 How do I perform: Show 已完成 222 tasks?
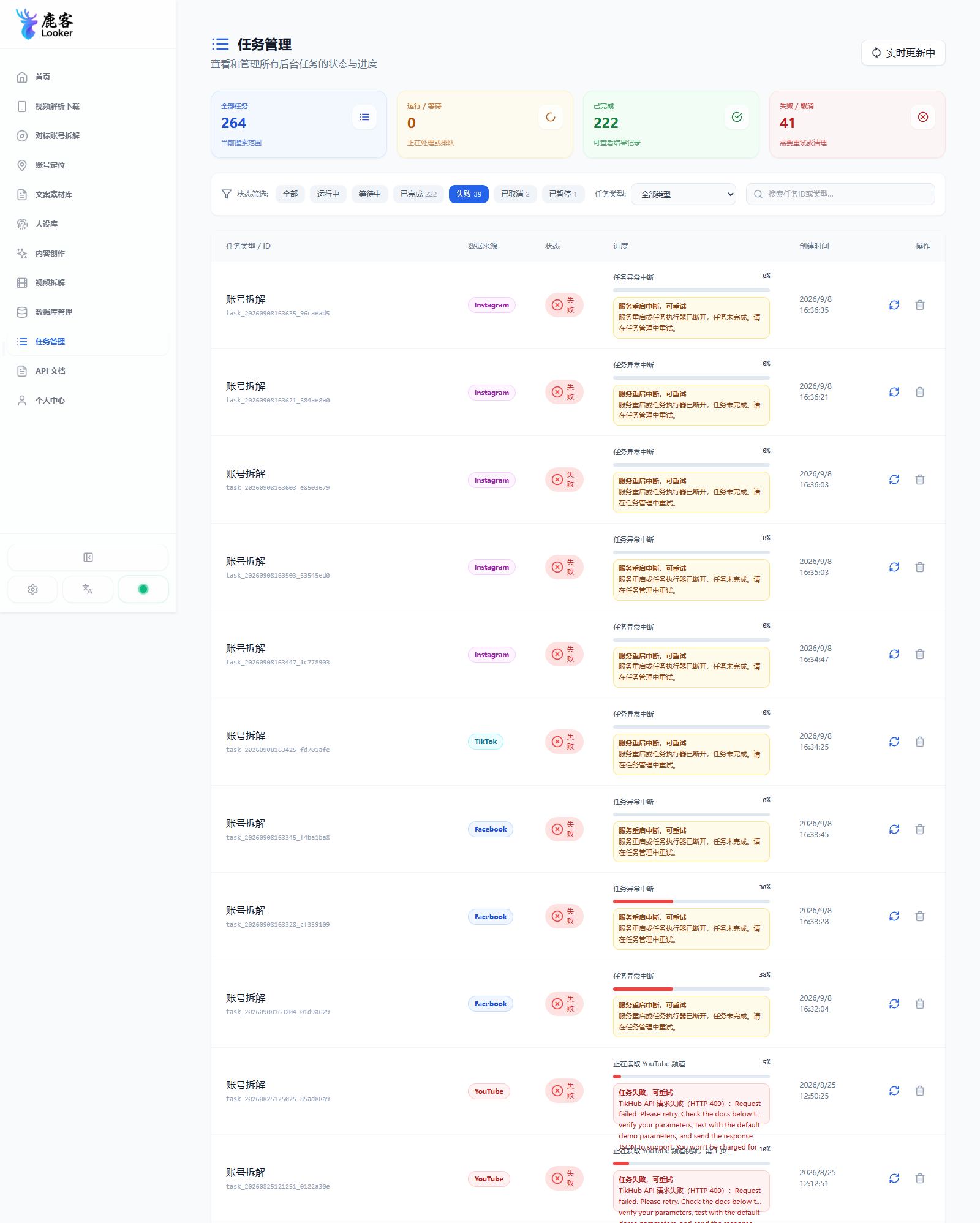[419, 194]
